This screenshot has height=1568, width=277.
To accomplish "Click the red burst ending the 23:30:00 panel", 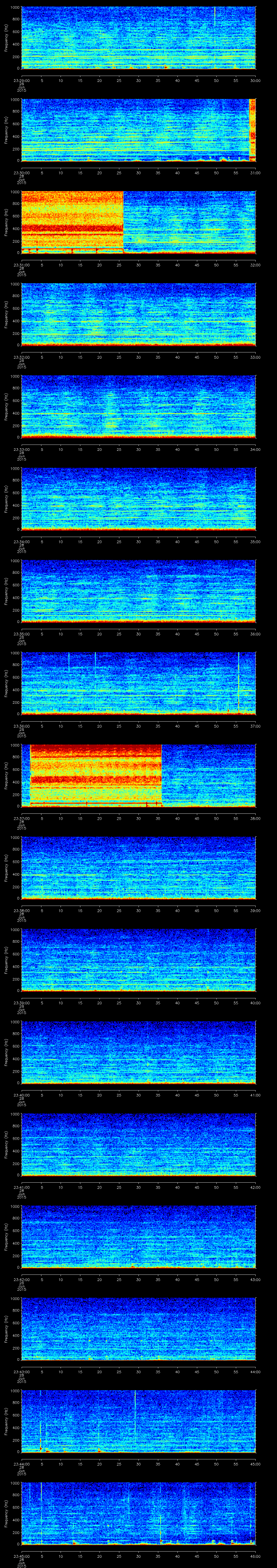I will (x=253, y=130).
